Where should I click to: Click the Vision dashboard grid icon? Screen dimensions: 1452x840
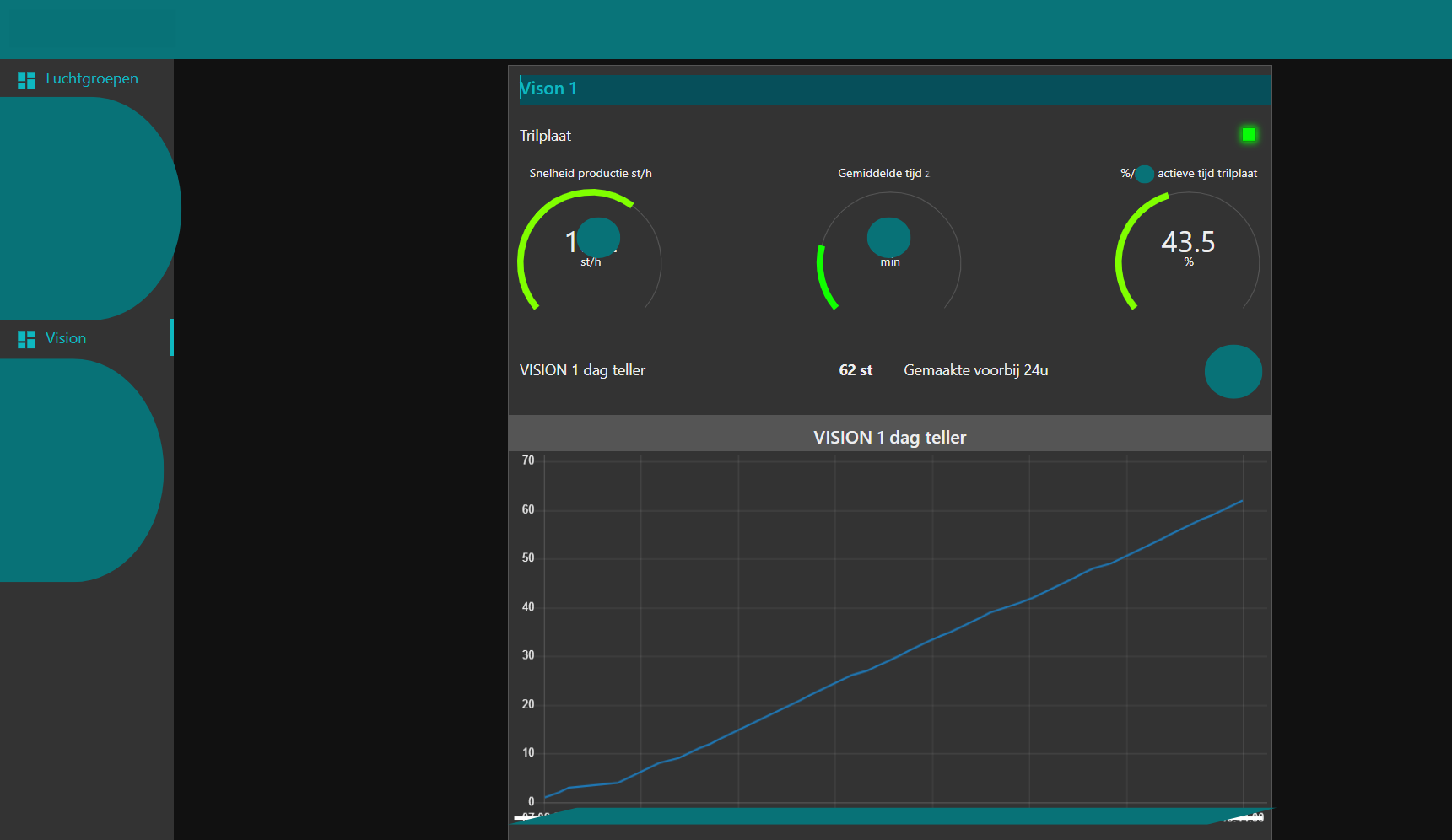point(25,338)
